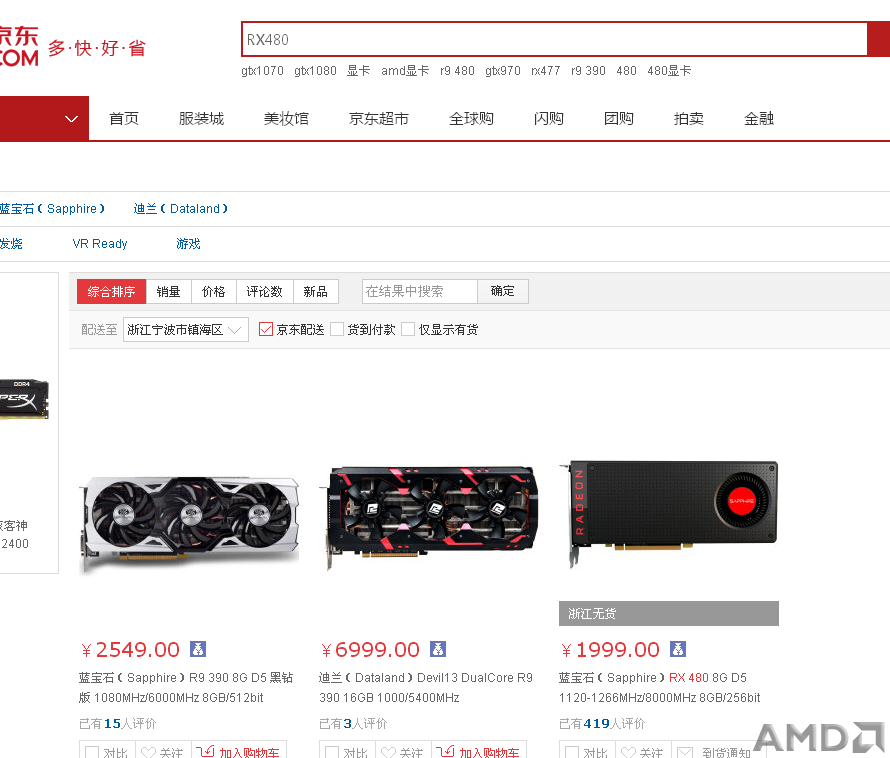This screenshot has height=758, width=890.
Task: Click heart 关注 icon for Sapphire RX 480
Action: click(x=628, y=752)
